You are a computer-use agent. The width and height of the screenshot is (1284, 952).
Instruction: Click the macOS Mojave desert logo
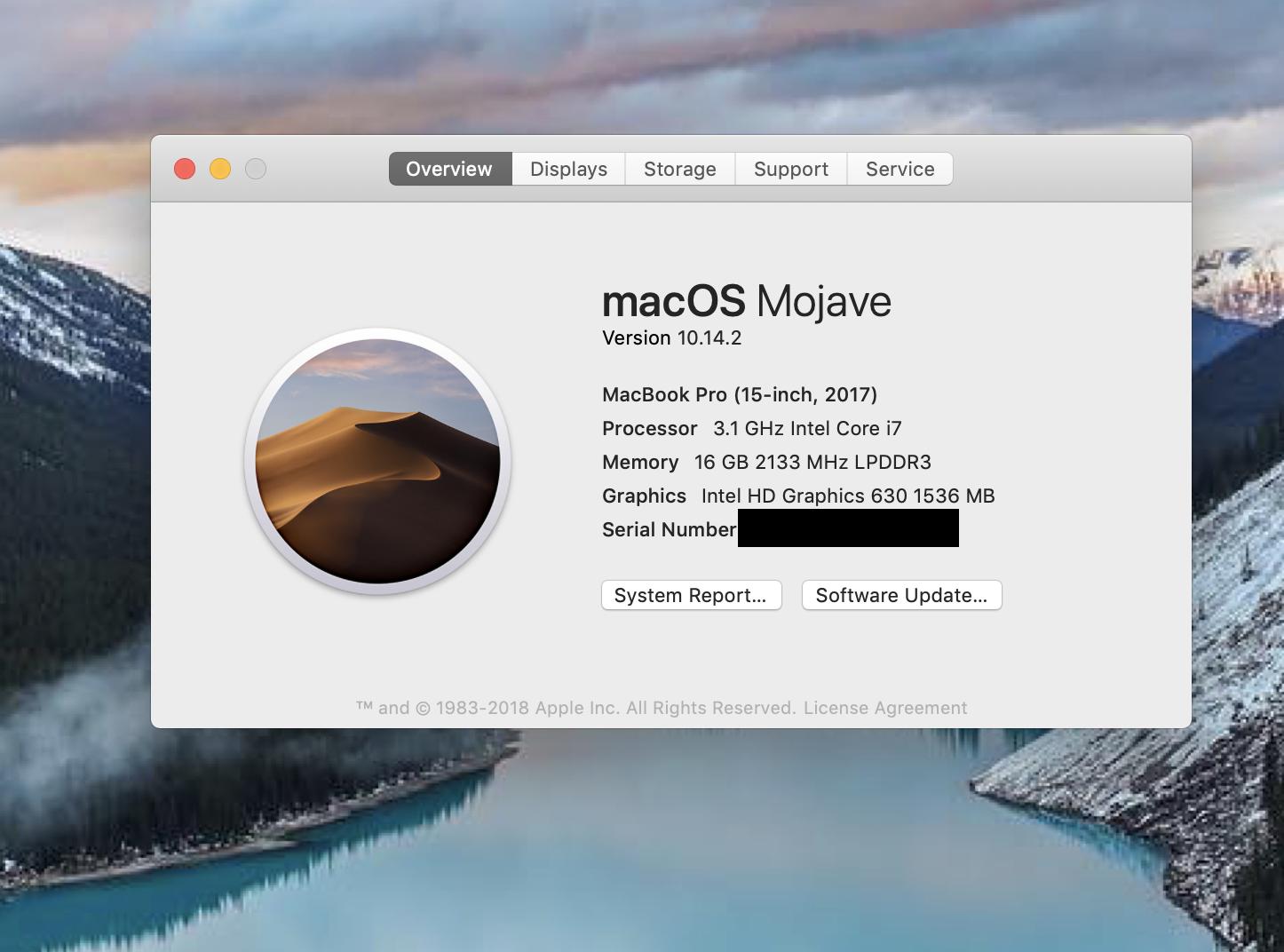pyautogui.click(x=377, y=461)
